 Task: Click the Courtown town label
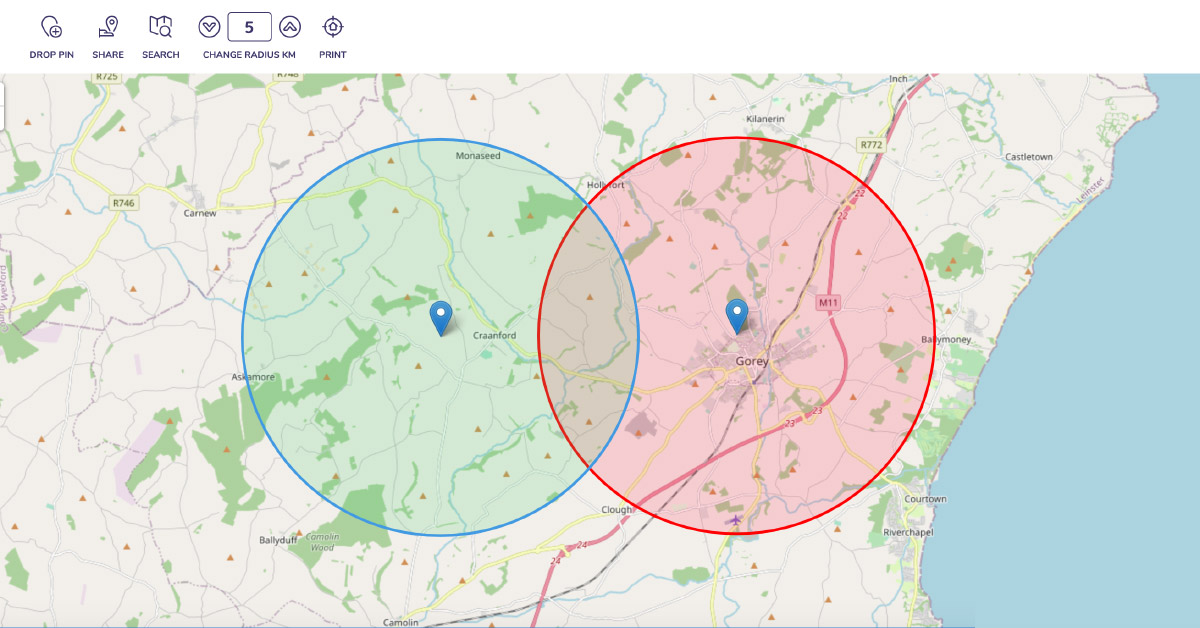click(x=924, y=499)
